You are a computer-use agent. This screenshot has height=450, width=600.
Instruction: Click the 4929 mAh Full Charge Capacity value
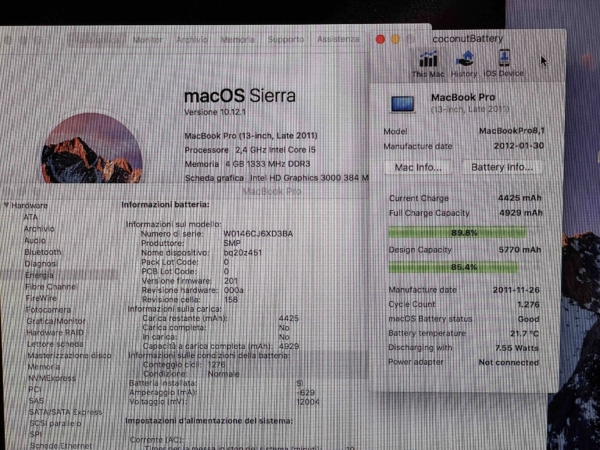(x=521, y=213)
